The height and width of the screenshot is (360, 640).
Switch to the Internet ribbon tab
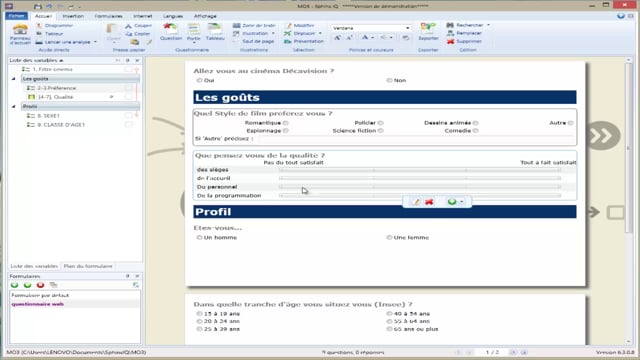[143, 16]
